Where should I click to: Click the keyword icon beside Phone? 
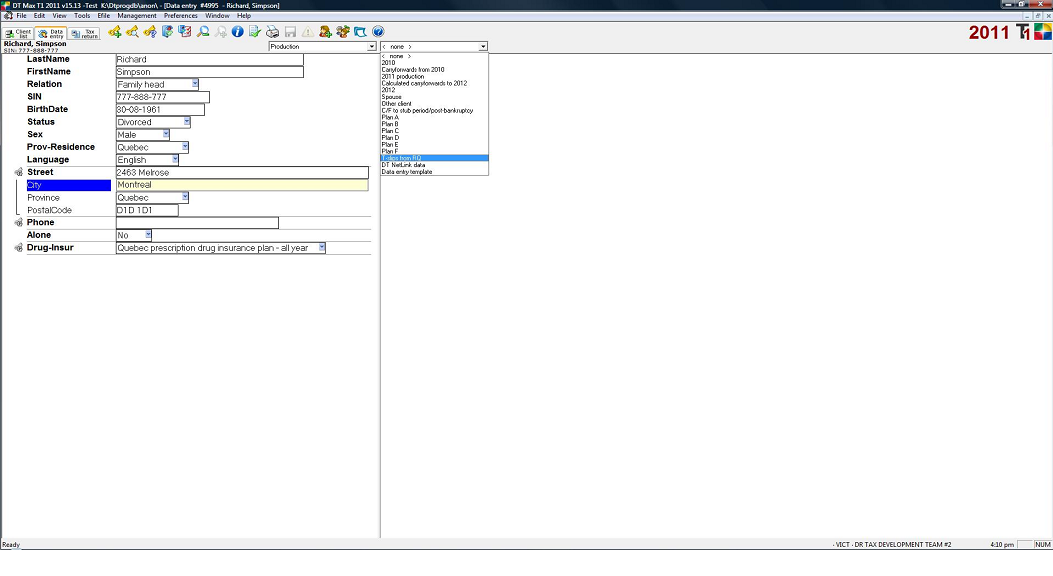coord(19,223)
